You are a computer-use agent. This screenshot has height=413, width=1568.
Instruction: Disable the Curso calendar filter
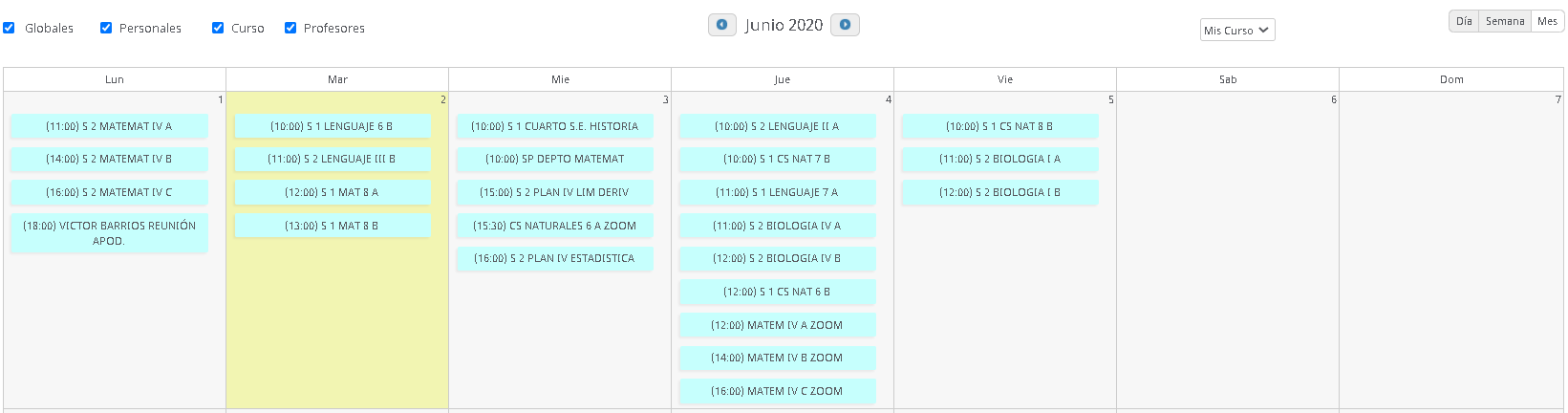coord(218,28)
